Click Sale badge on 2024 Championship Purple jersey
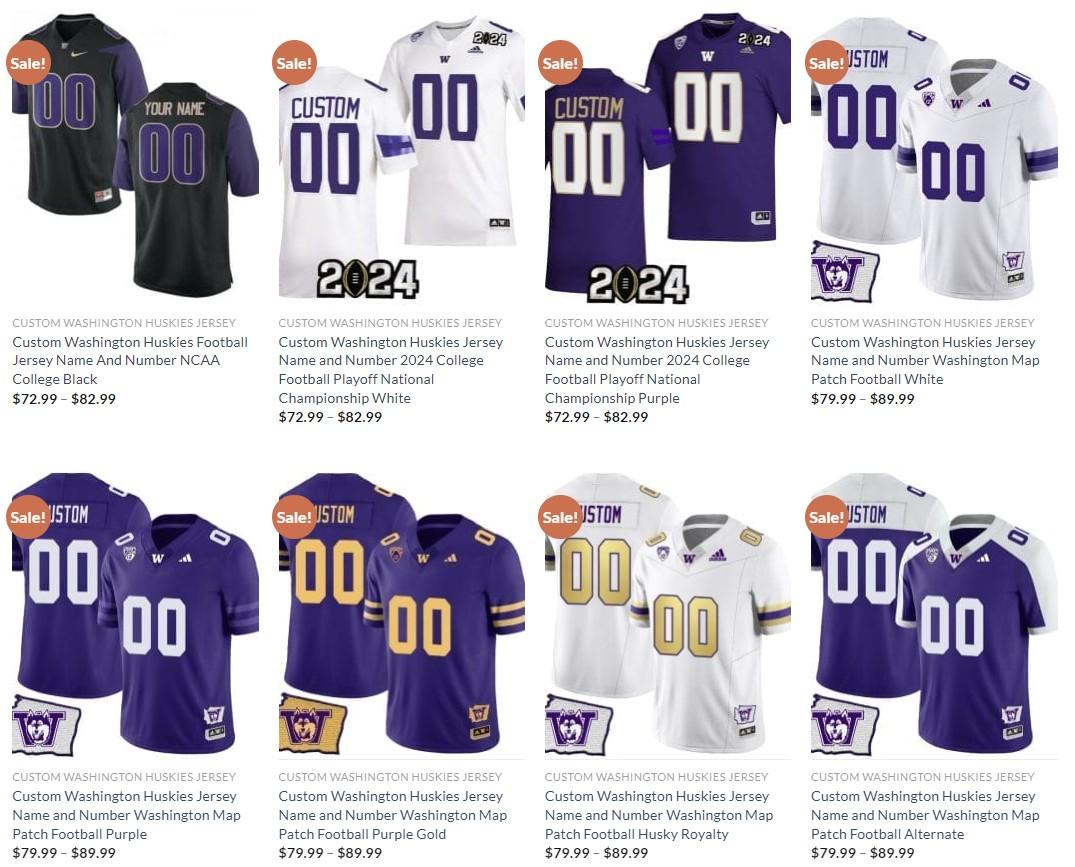Screen dimensions: 1075x867 click(x=560, y=63)
